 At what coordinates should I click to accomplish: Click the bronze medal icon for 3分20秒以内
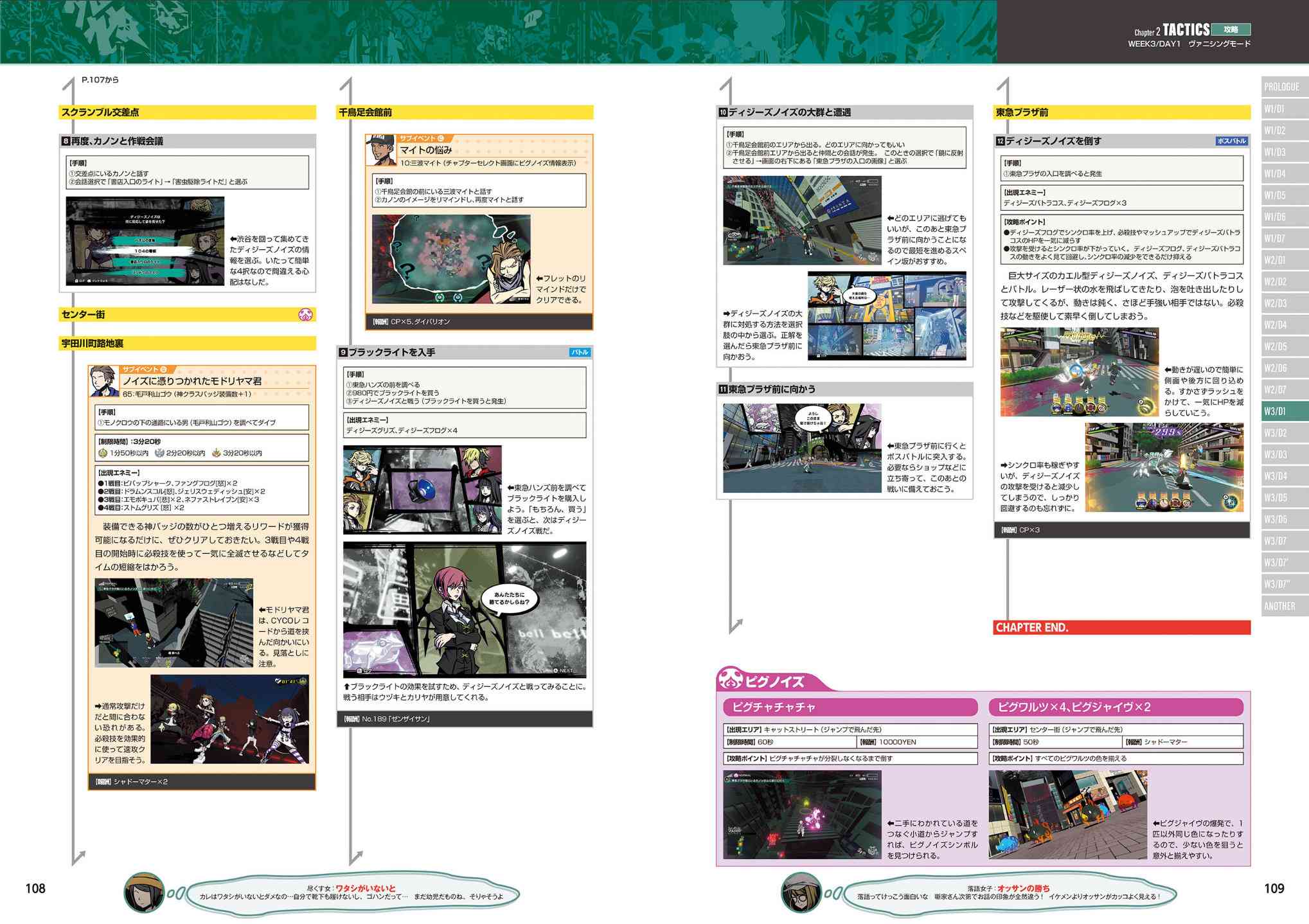pyautogui.click(x=216, y=453)
